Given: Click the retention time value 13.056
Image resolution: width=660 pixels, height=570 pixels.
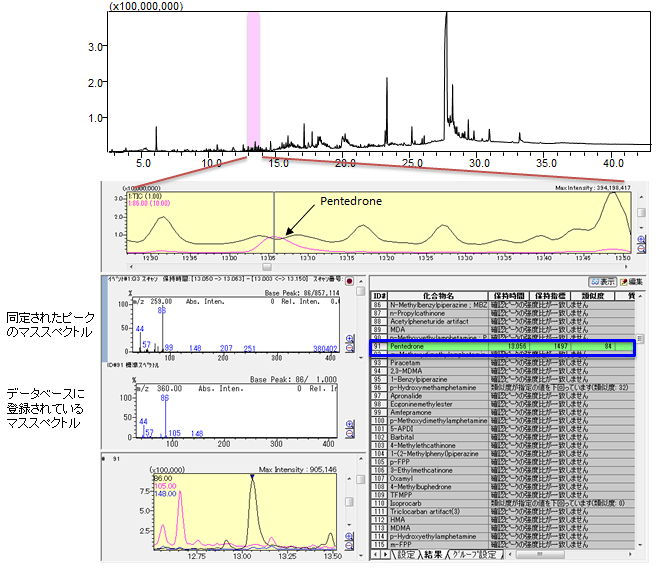Looking at the screenshot, I should pos(517,346).
